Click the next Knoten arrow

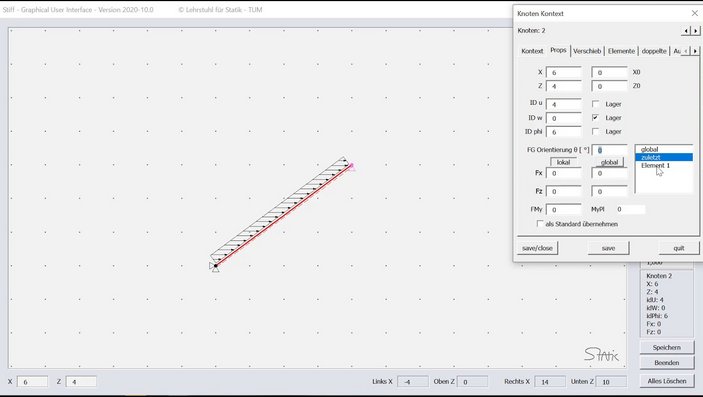pos(695,31)
